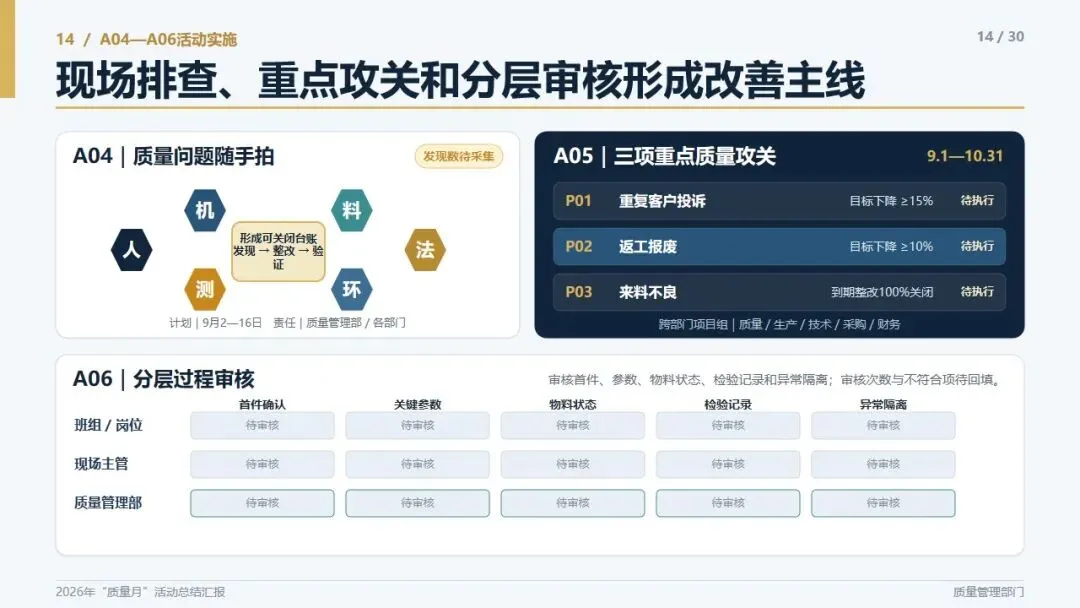Click 待审核 cell for 现场主管 异常隔离
This screenshot has height=608, width=1080.
(883, 464)
